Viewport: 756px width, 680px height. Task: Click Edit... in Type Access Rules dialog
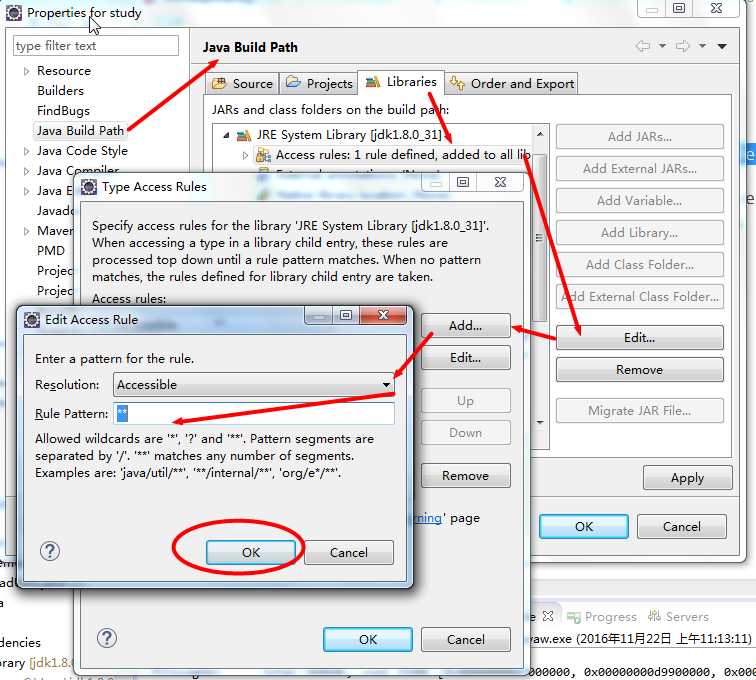coord(465,357)
